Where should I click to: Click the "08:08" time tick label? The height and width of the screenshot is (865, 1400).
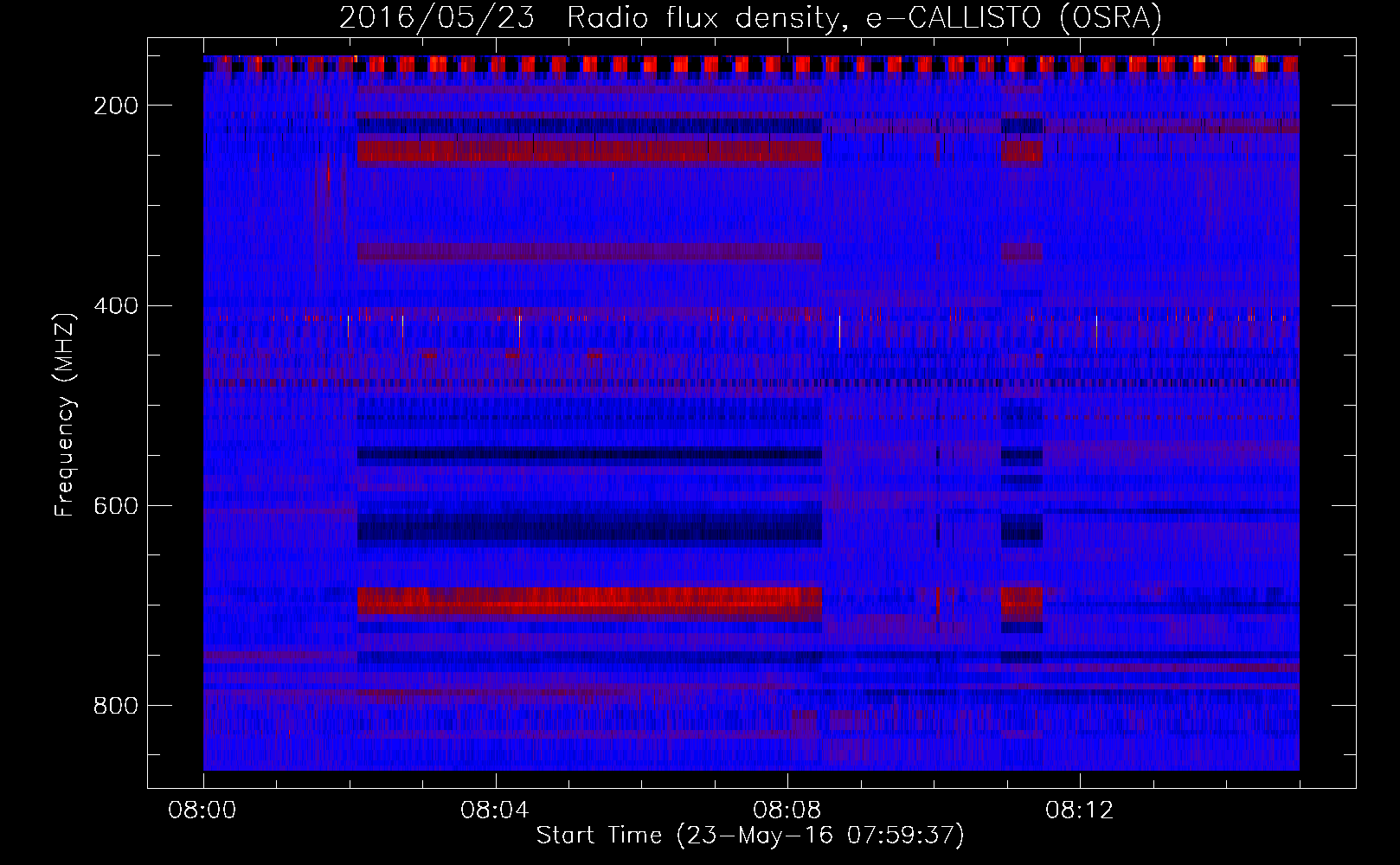coord(787,811)
